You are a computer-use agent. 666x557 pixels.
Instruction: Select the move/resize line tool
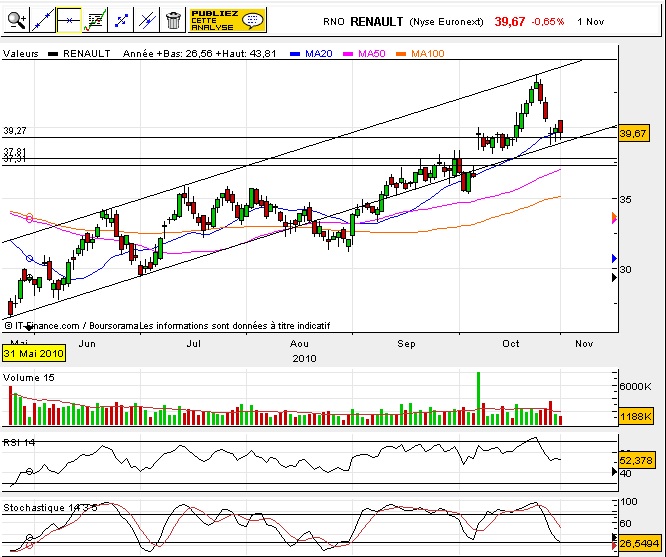pyautogui.click(x=121, y=20)
